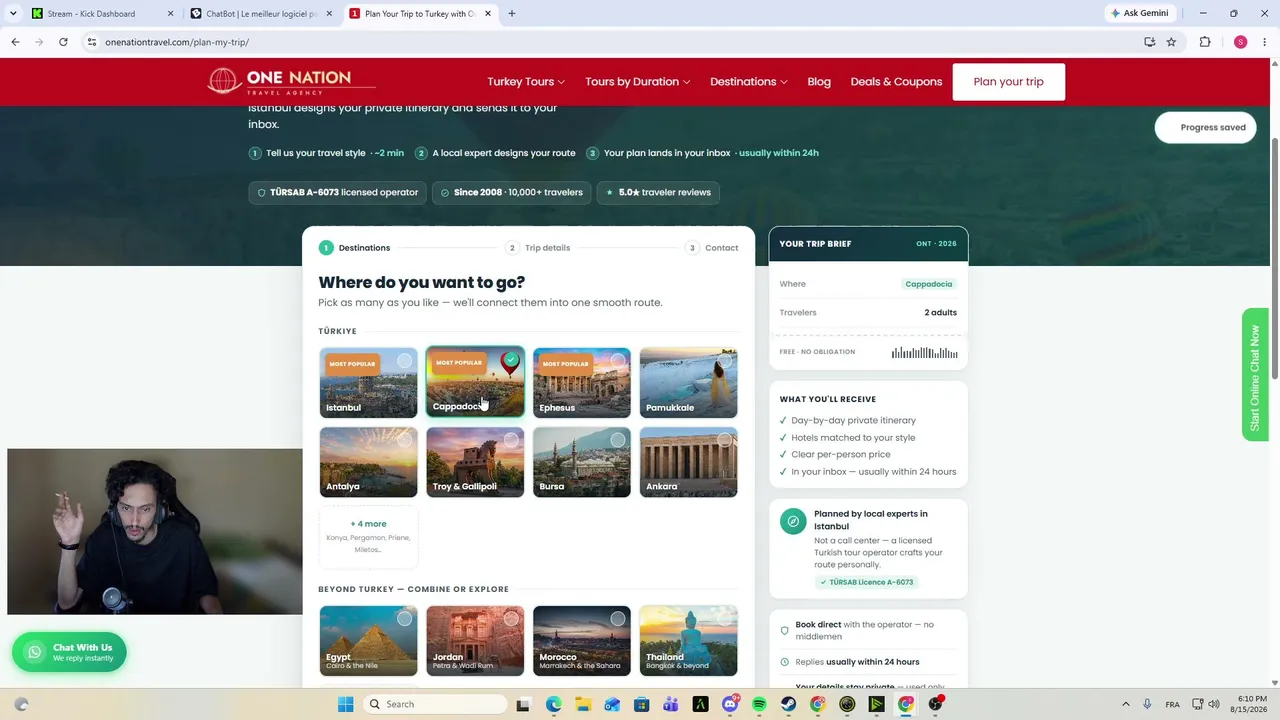Image resolution: width=1280 pixels, height=720 pixels.
Task: Open the Start Online Chat Now side tab
Action: (1255, 375)
